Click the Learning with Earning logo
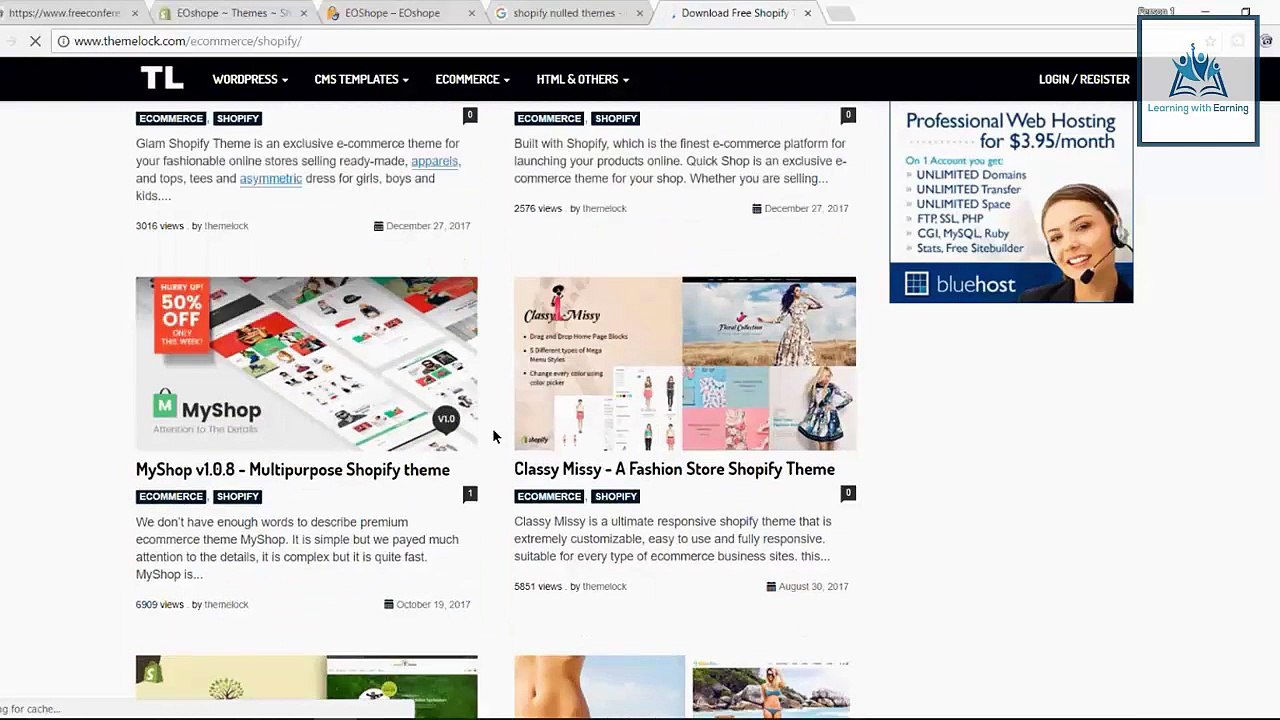This screenshot has width=1280, height=720. [1198, 80]
